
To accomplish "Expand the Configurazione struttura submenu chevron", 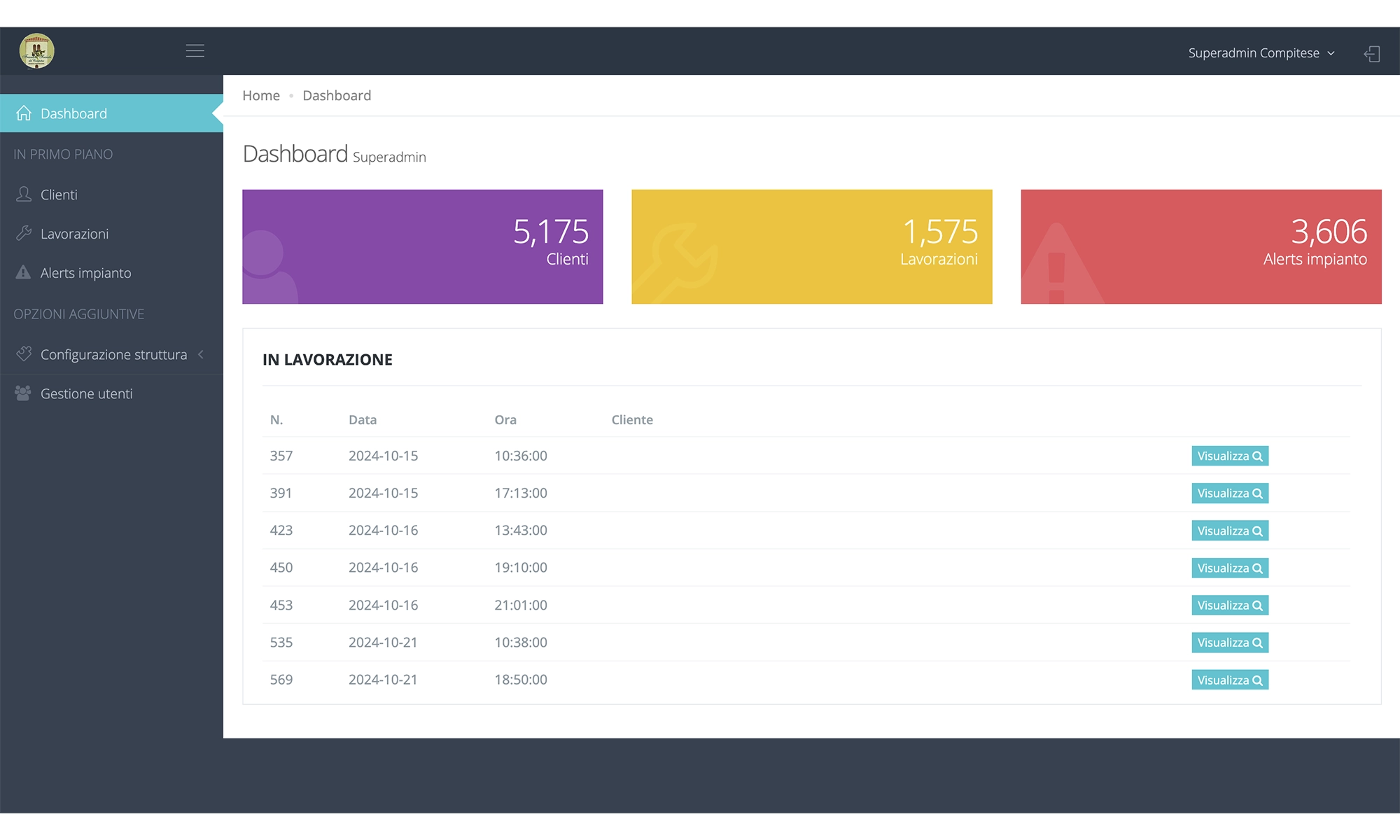I will point(201,354).
